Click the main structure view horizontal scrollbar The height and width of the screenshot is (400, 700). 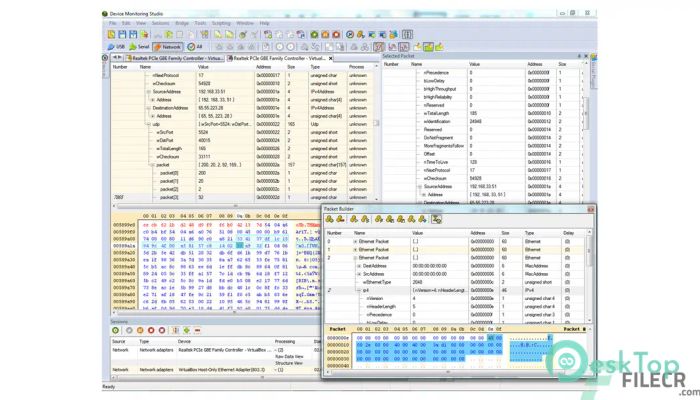coord(244,206)
